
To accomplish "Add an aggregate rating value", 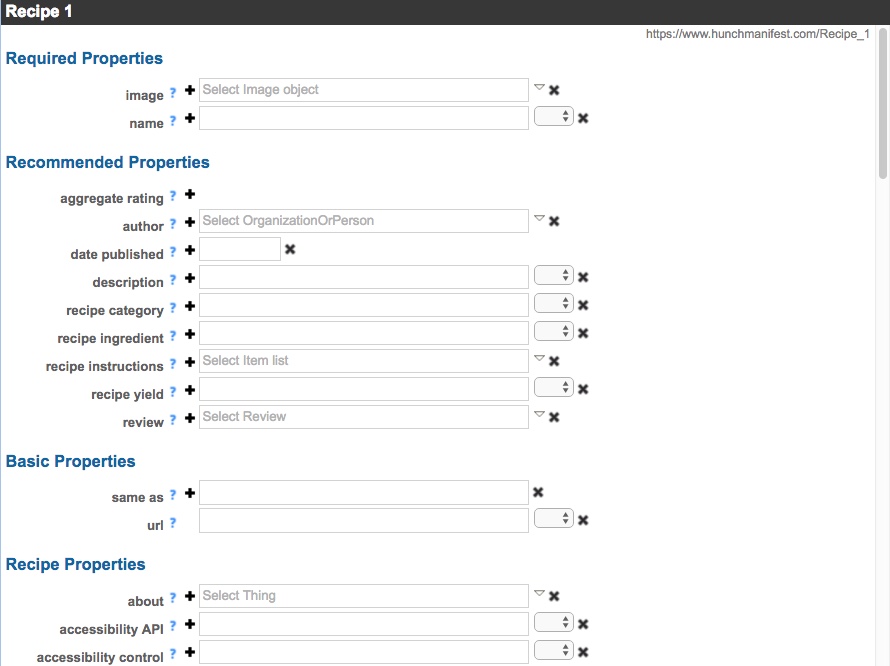I will click(x=190, y=194).
